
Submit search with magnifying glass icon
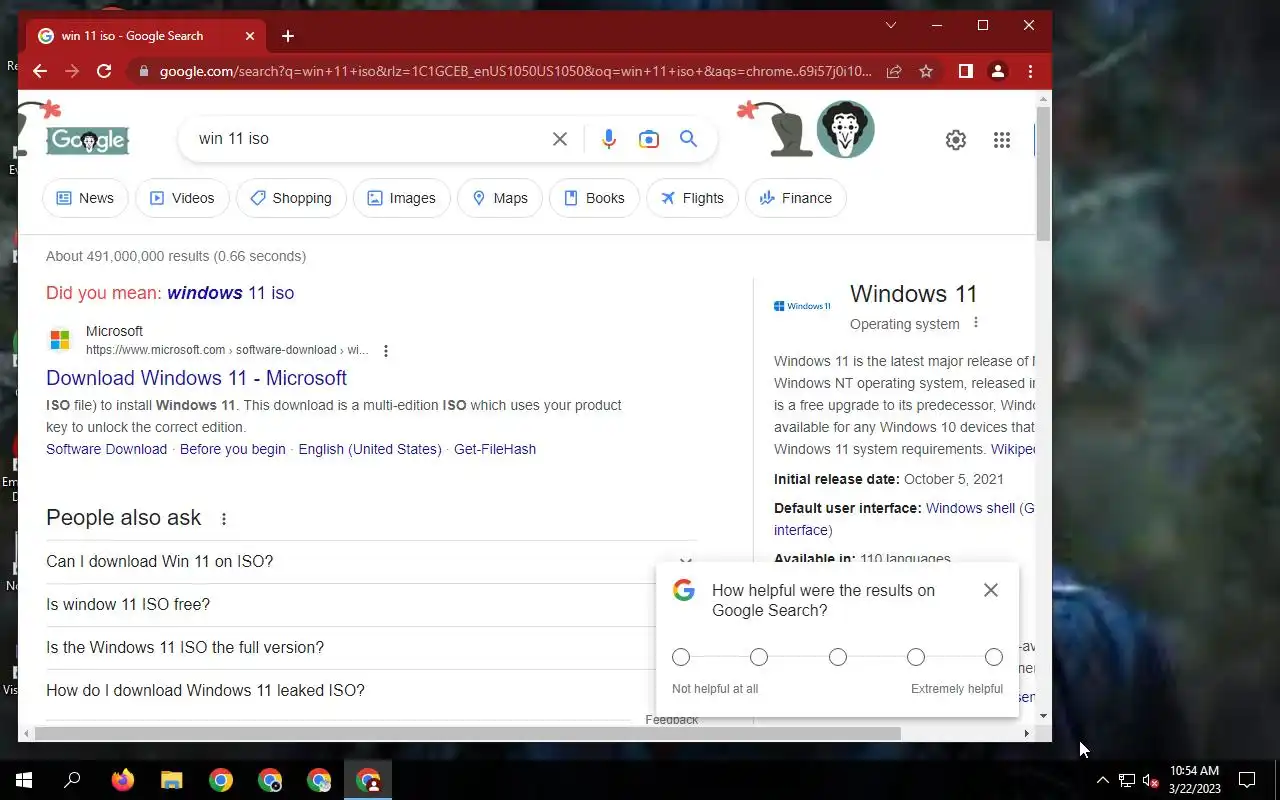pyautogui.click(x=688, y=139)
